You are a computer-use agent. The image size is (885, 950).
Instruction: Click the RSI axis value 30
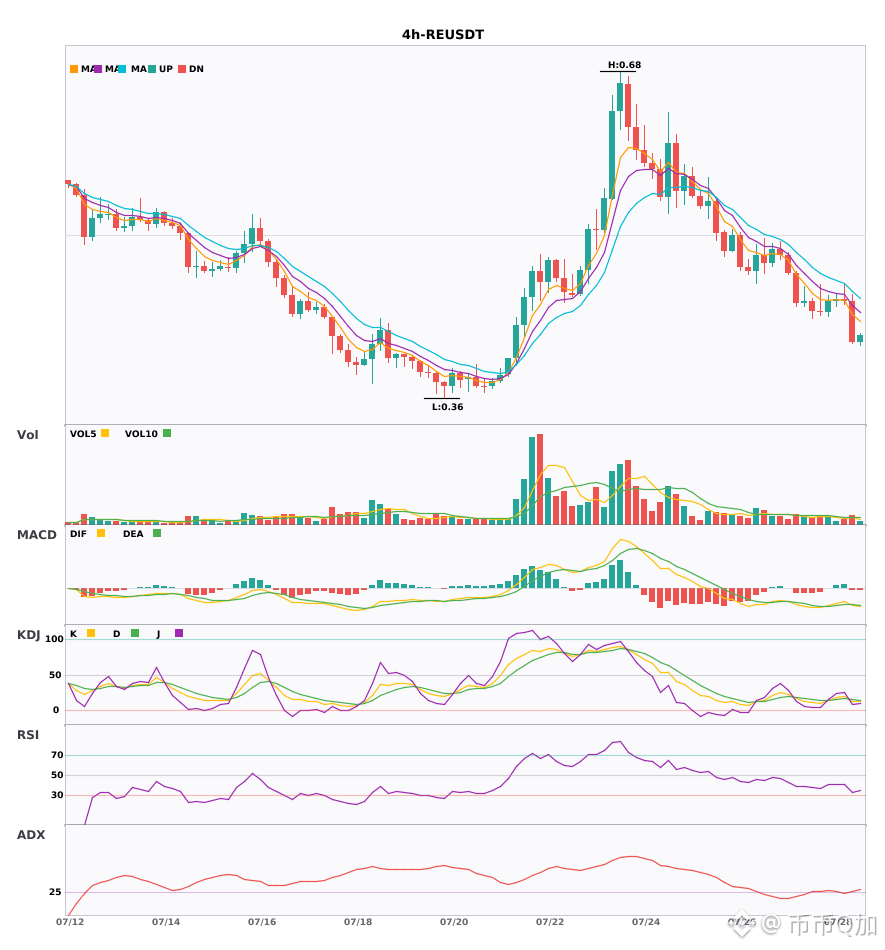[x=57, y=795]
